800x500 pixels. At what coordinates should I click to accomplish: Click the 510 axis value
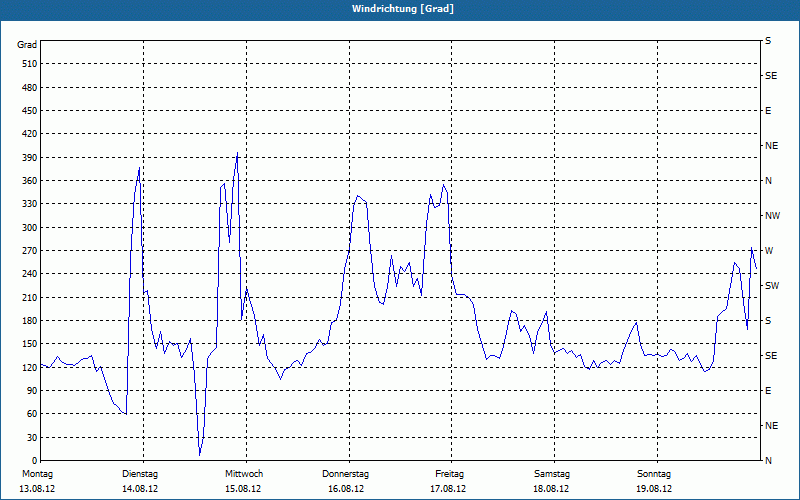point(30,64)
